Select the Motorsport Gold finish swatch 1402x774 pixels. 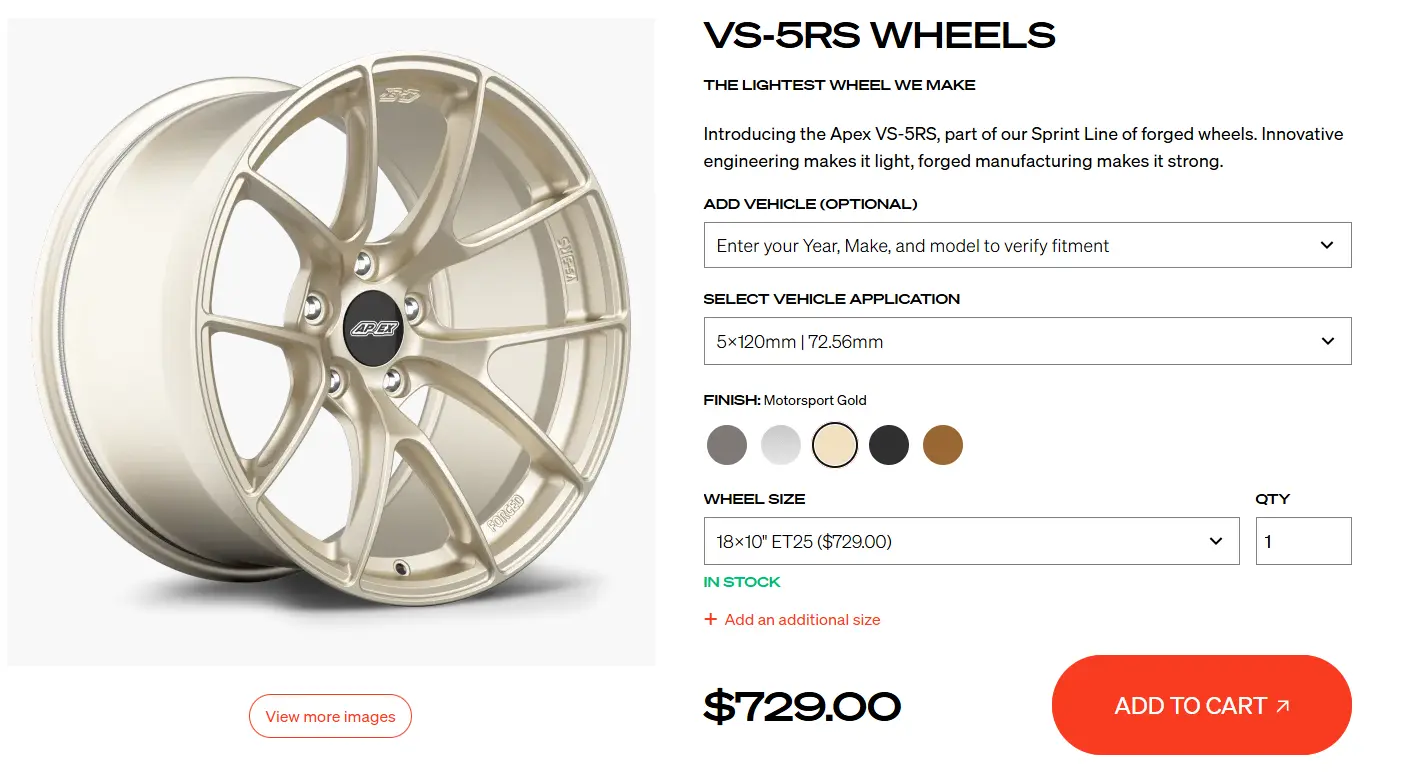[x=835, y=445]
